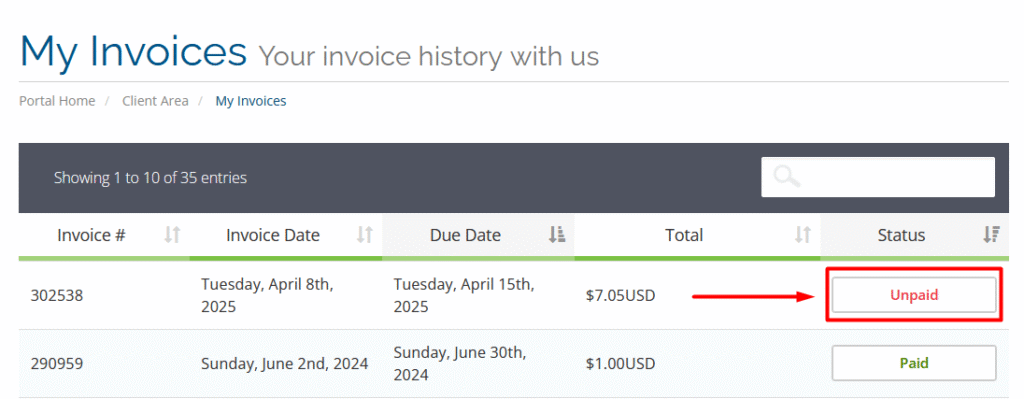The image size is (1024, 399).
Task: Open invoice number 302538 row
Action: click(514, 295)
